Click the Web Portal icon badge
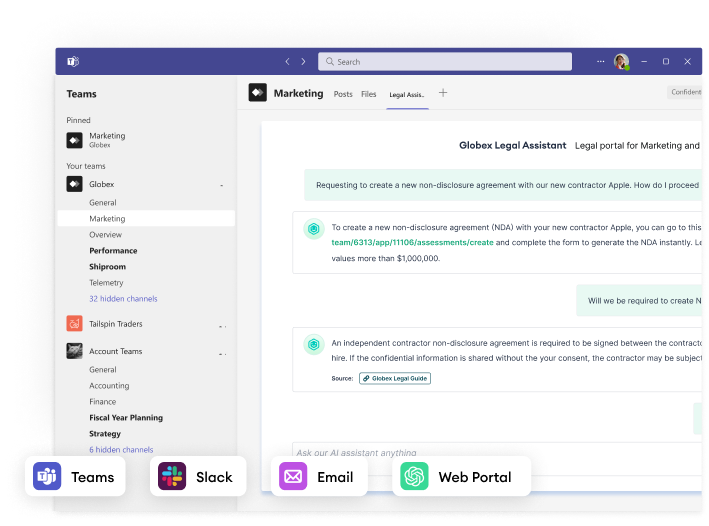709x526 pixels. pyautogui.click(x=414, y=476)
